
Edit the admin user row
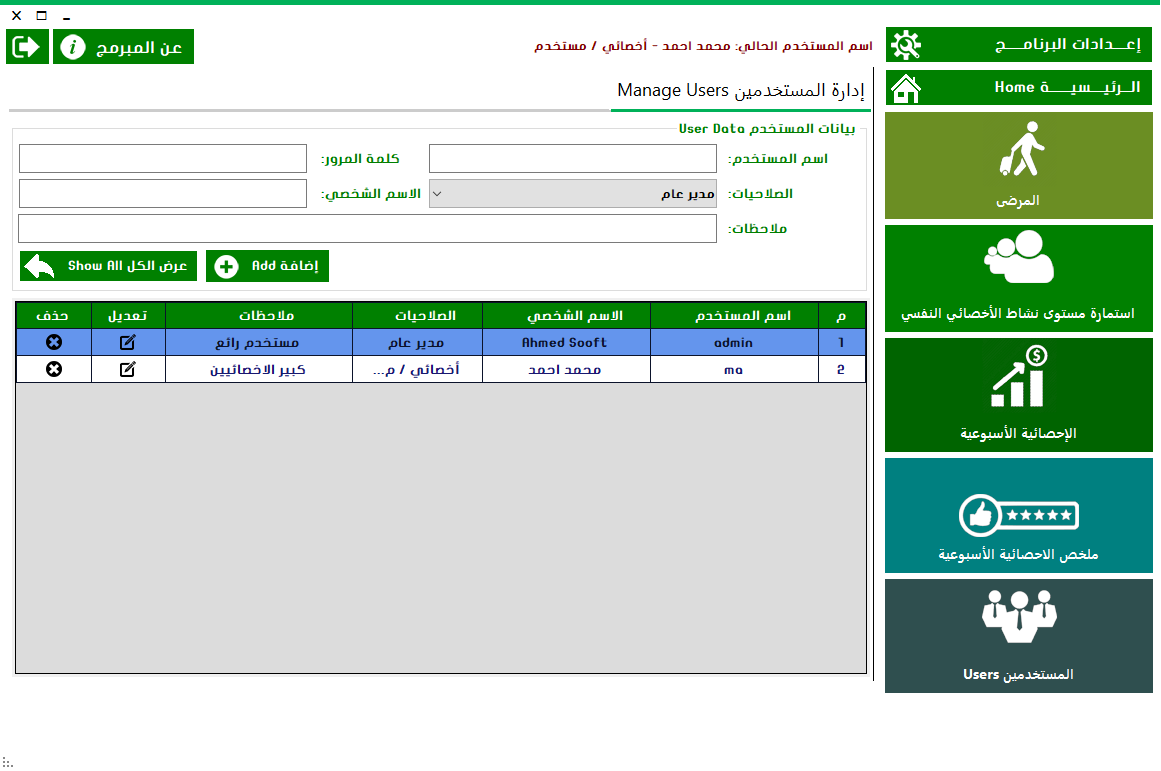point(128,343)
